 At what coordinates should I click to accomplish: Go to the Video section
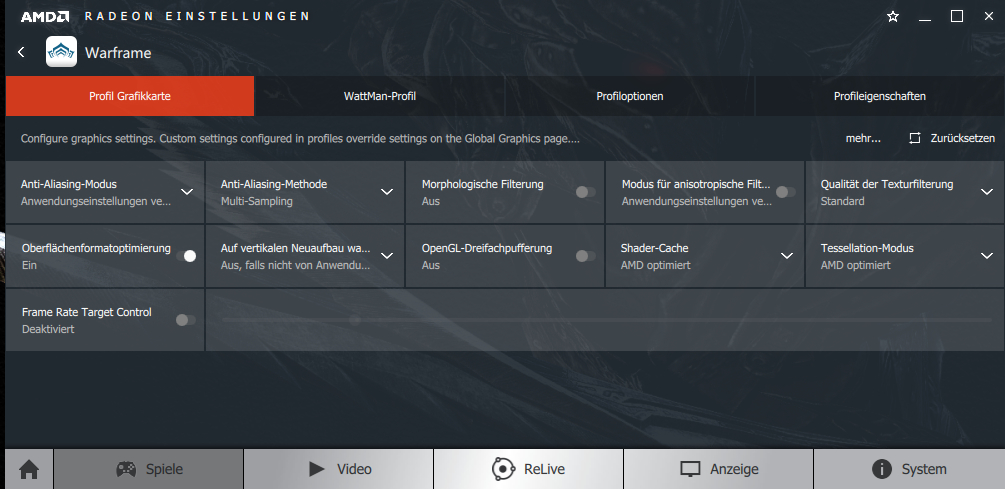(338, 469)
